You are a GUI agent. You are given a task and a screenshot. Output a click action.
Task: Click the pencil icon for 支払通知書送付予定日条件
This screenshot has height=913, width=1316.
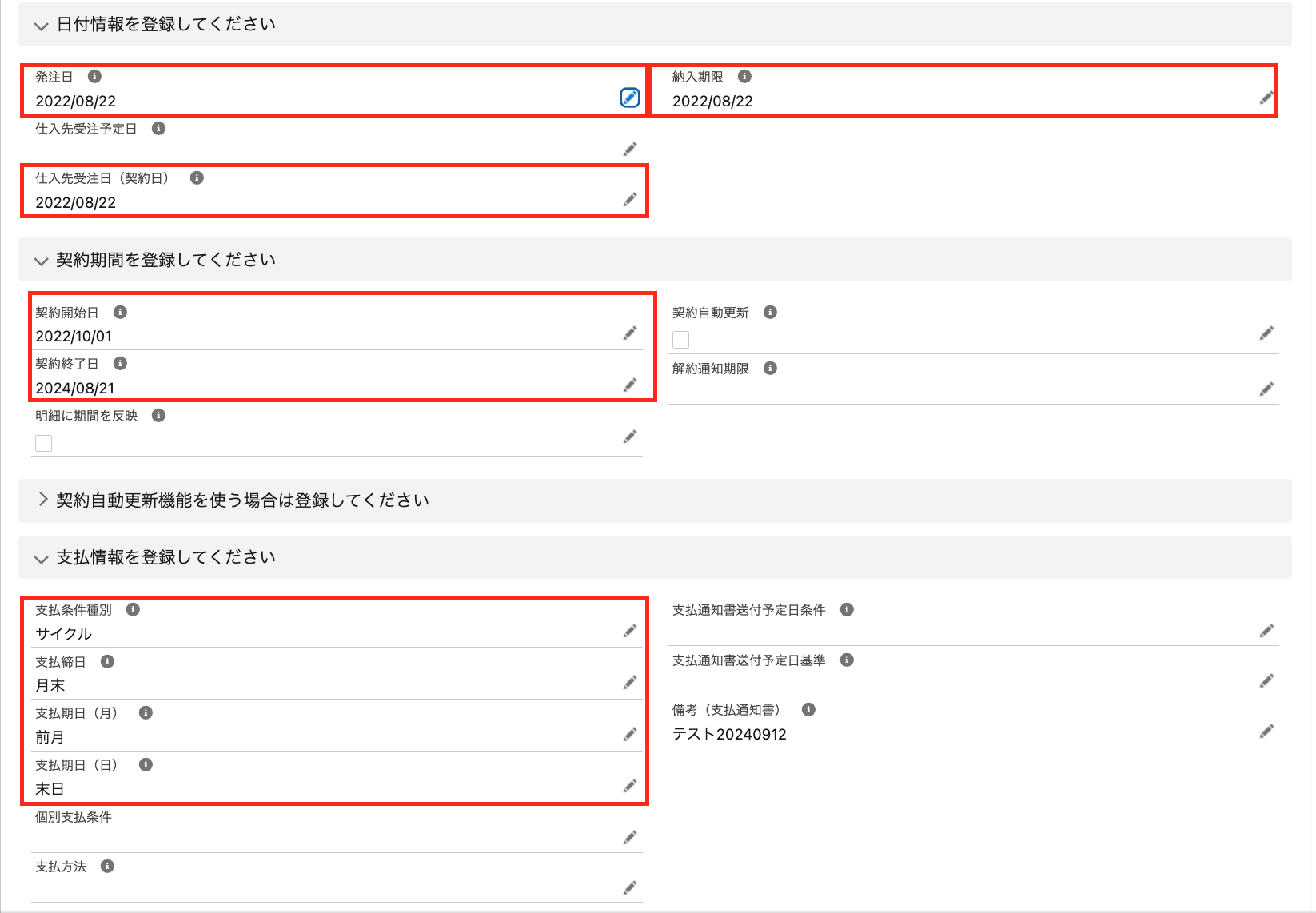click(1266, 631)
